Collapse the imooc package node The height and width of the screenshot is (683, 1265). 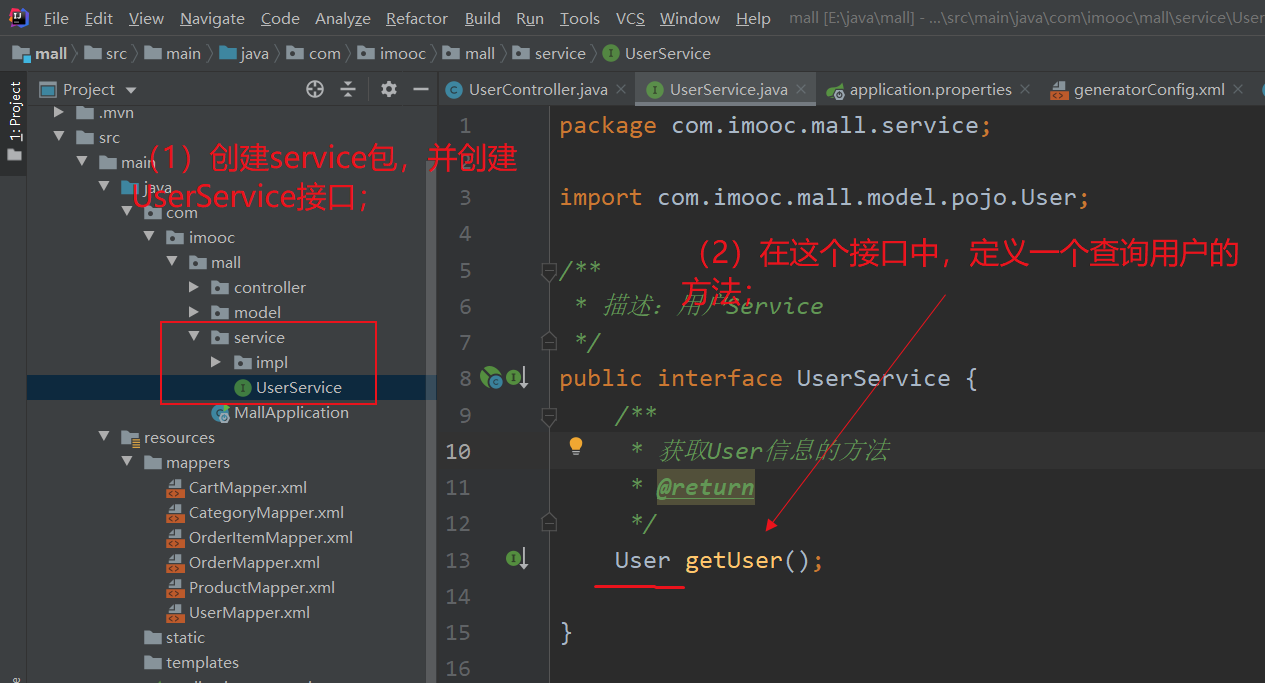click(x=149, y=238)
